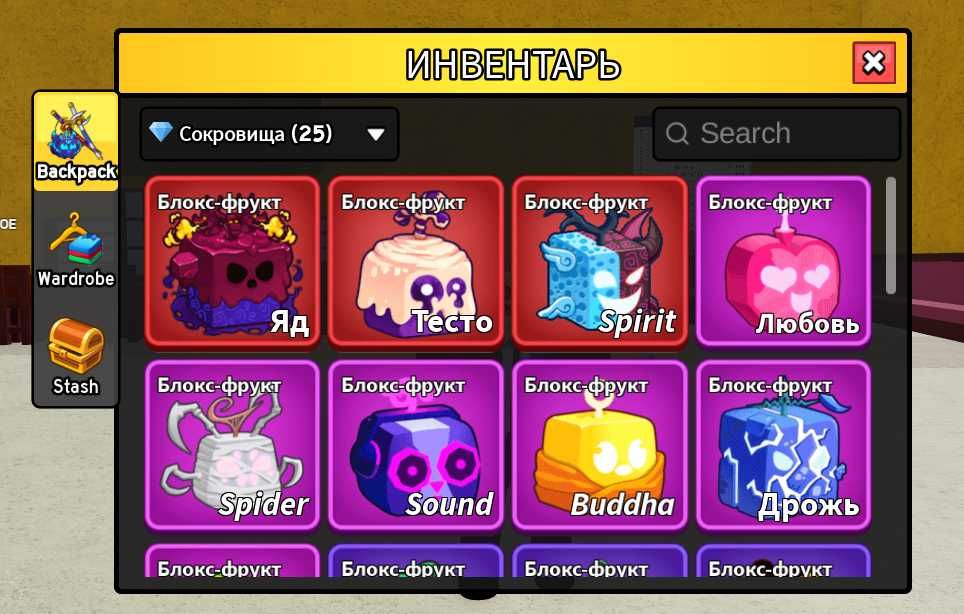Select the Яд blox fruit item
This screenshot has width=964, height=614.
pyautogui.click(x=232, y=262)
